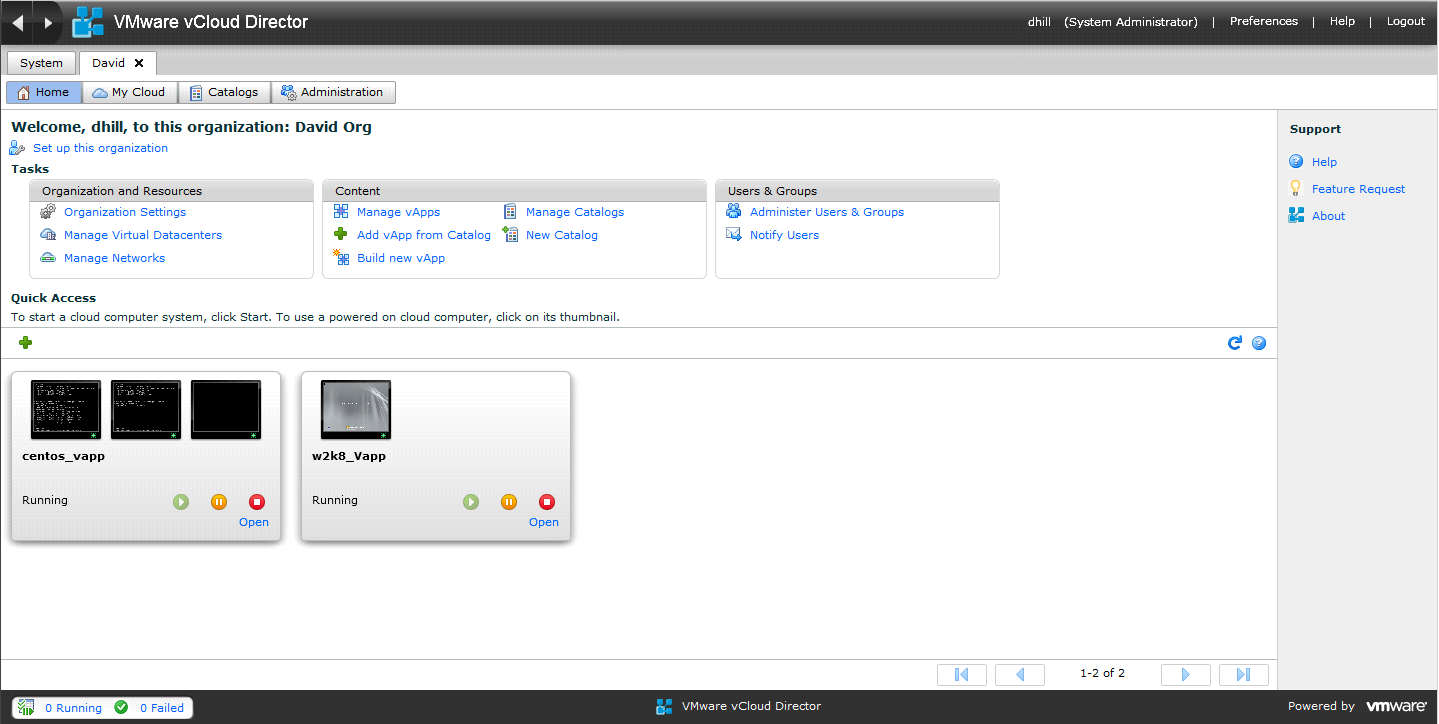Open the Administration section
The height and width of the screenshot is (724, 1439).
(333, 92)
